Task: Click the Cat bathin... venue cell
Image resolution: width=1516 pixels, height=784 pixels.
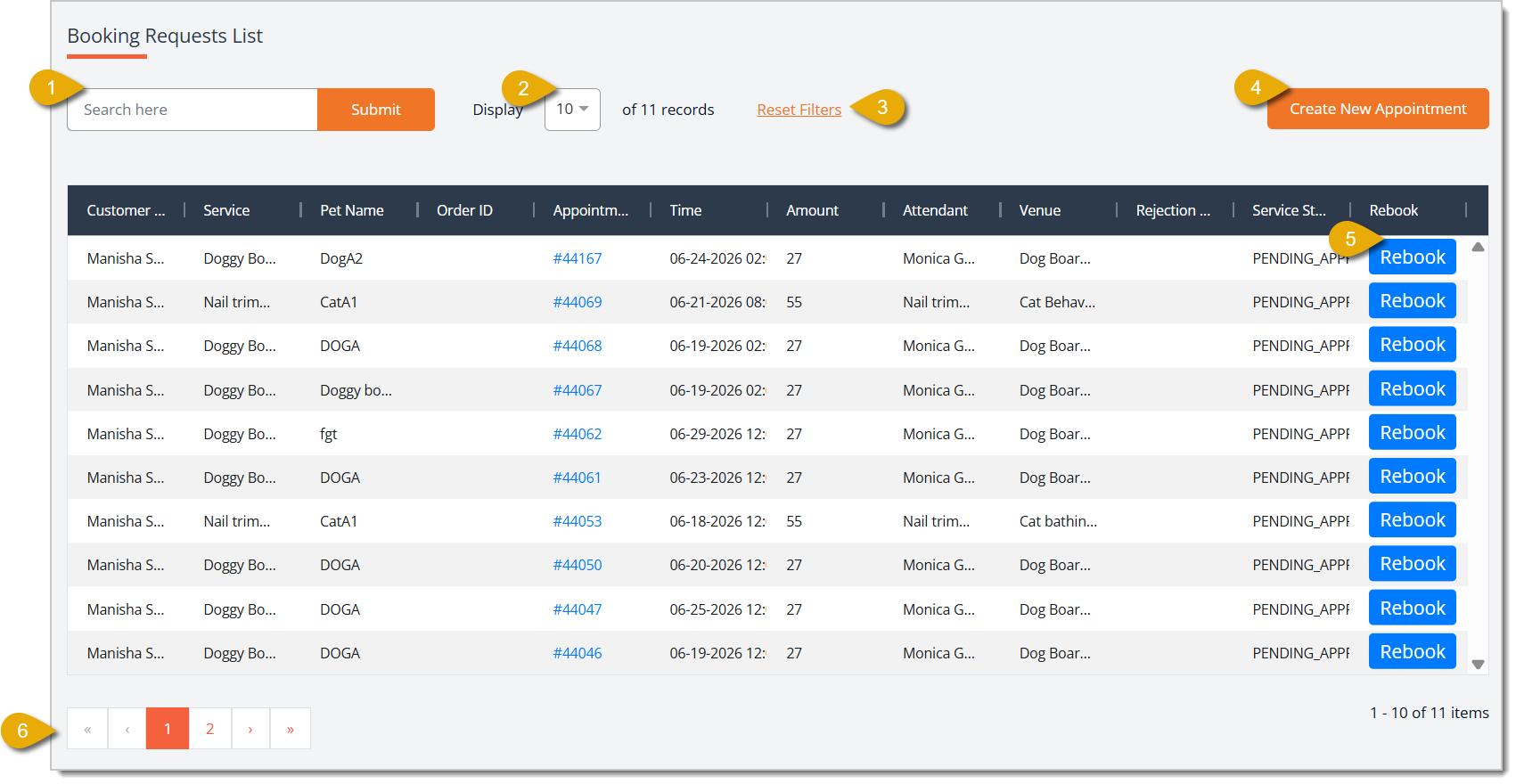Action: click(x=1058, y=521)
